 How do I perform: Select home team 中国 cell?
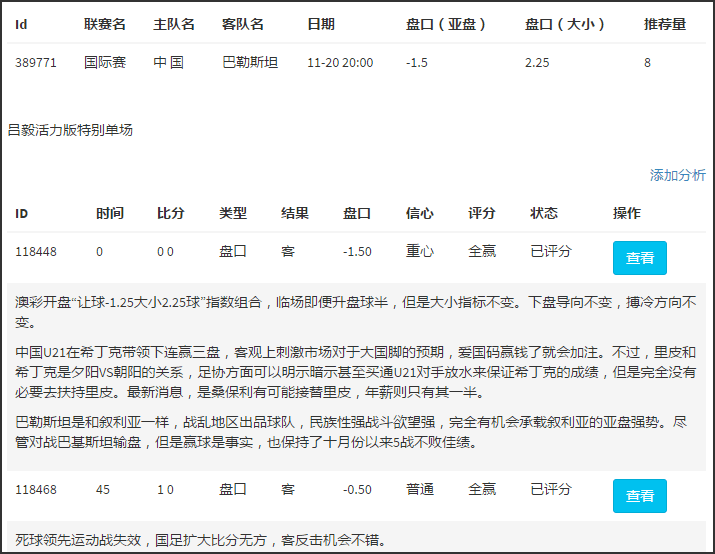tap(168, 62)
